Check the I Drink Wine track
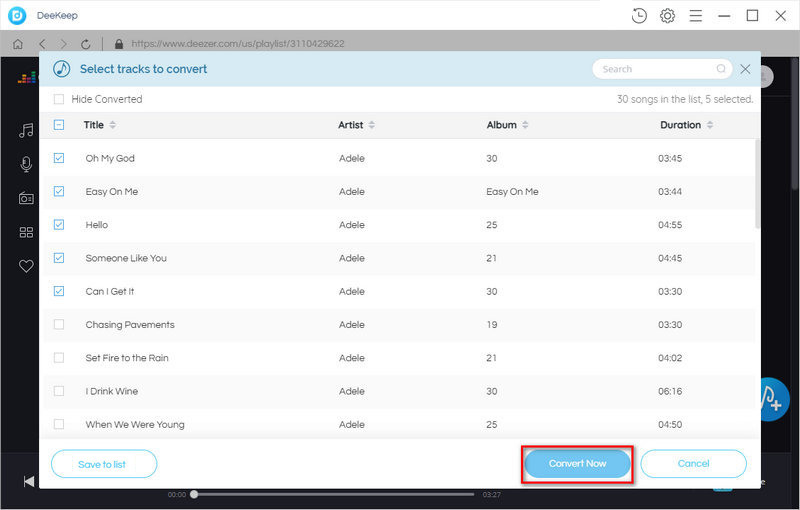Image resolution: width=800 pixels, height=510 pixels. click(x=59, y=391)
